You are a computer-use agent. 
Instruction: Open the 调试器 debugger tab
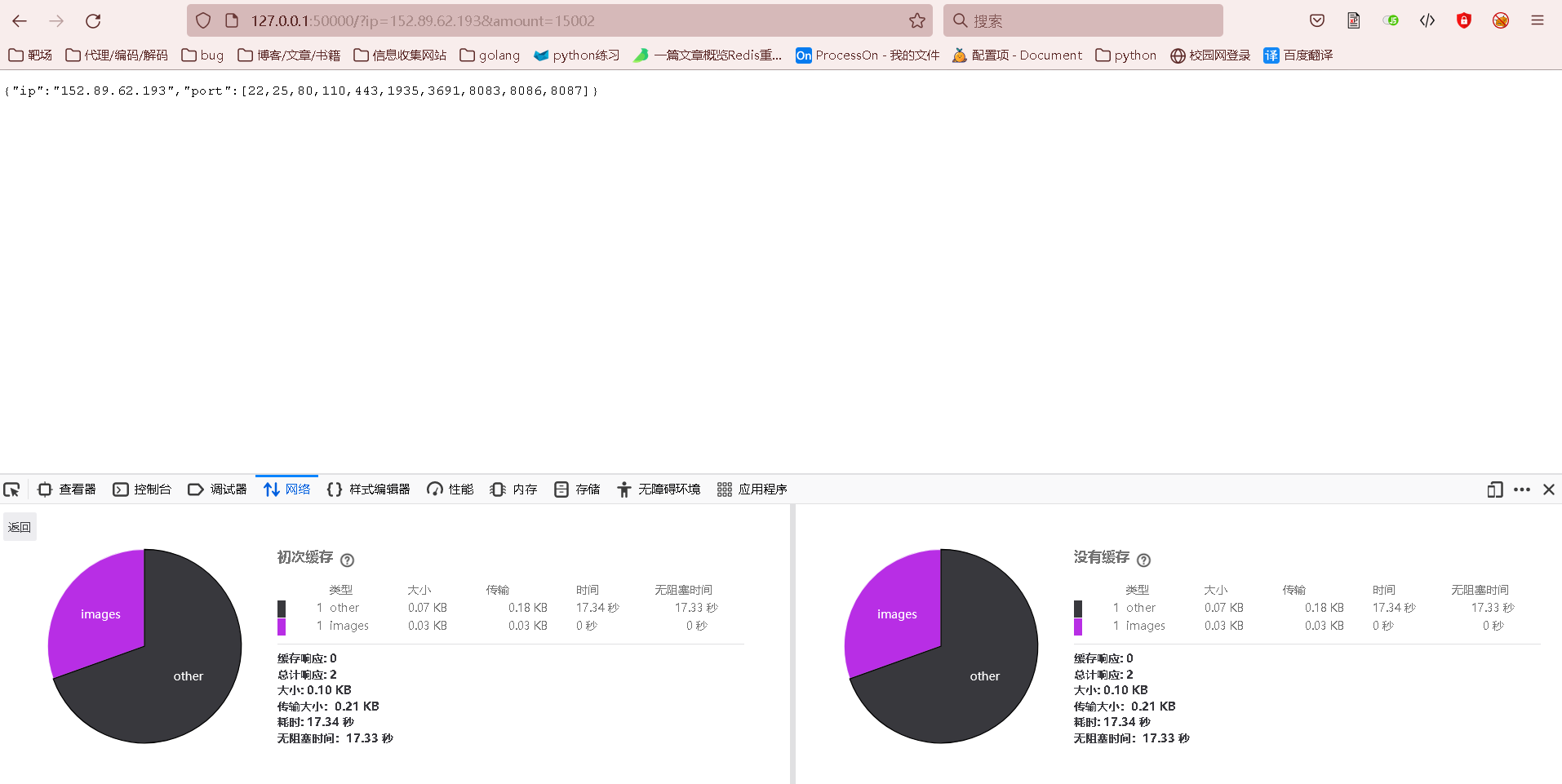point(217,489)
